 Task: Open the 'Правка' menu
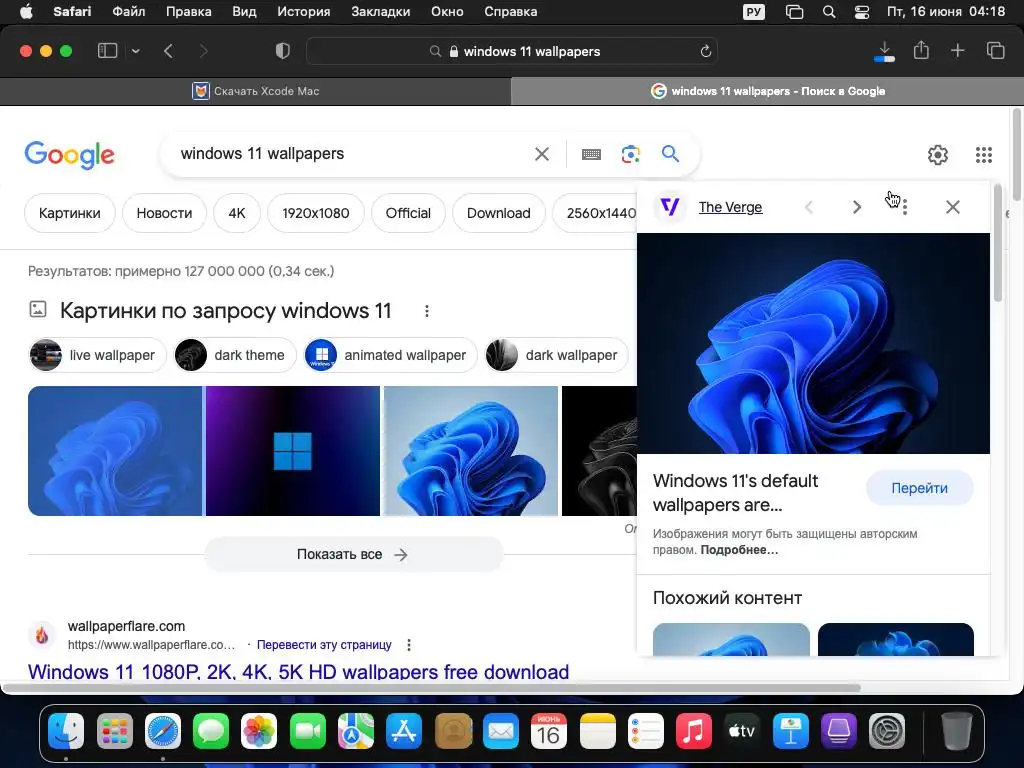[x=188, y=12]
